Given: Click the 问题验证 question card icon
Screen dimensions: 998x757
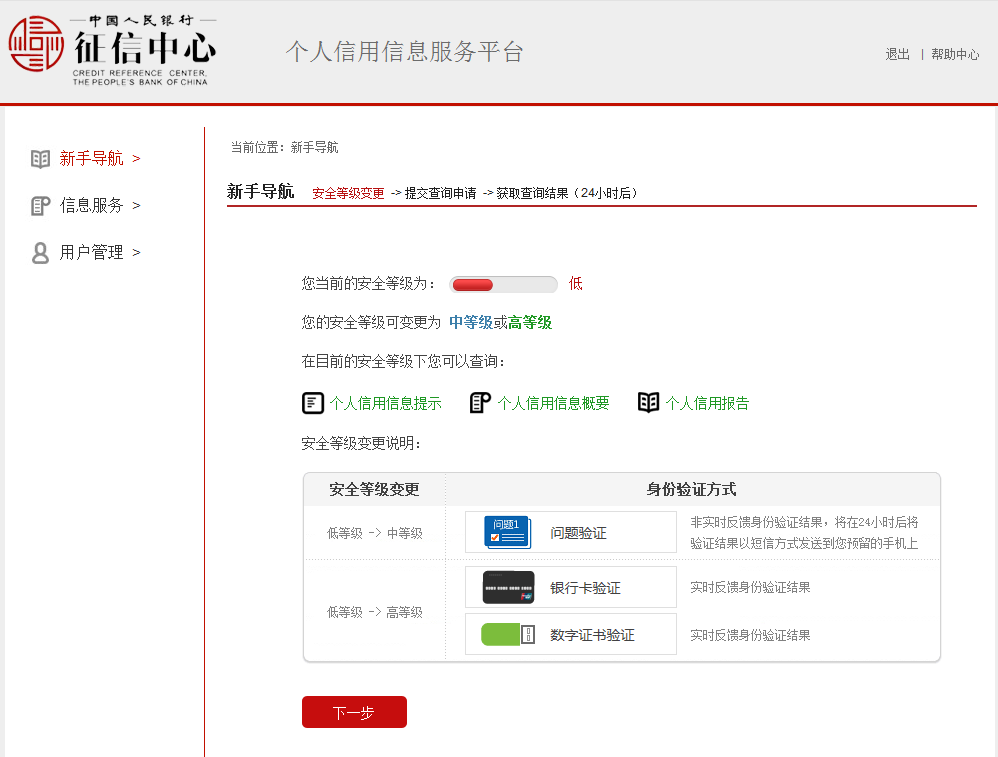Looking at the screenshot, I should point(507,532).
